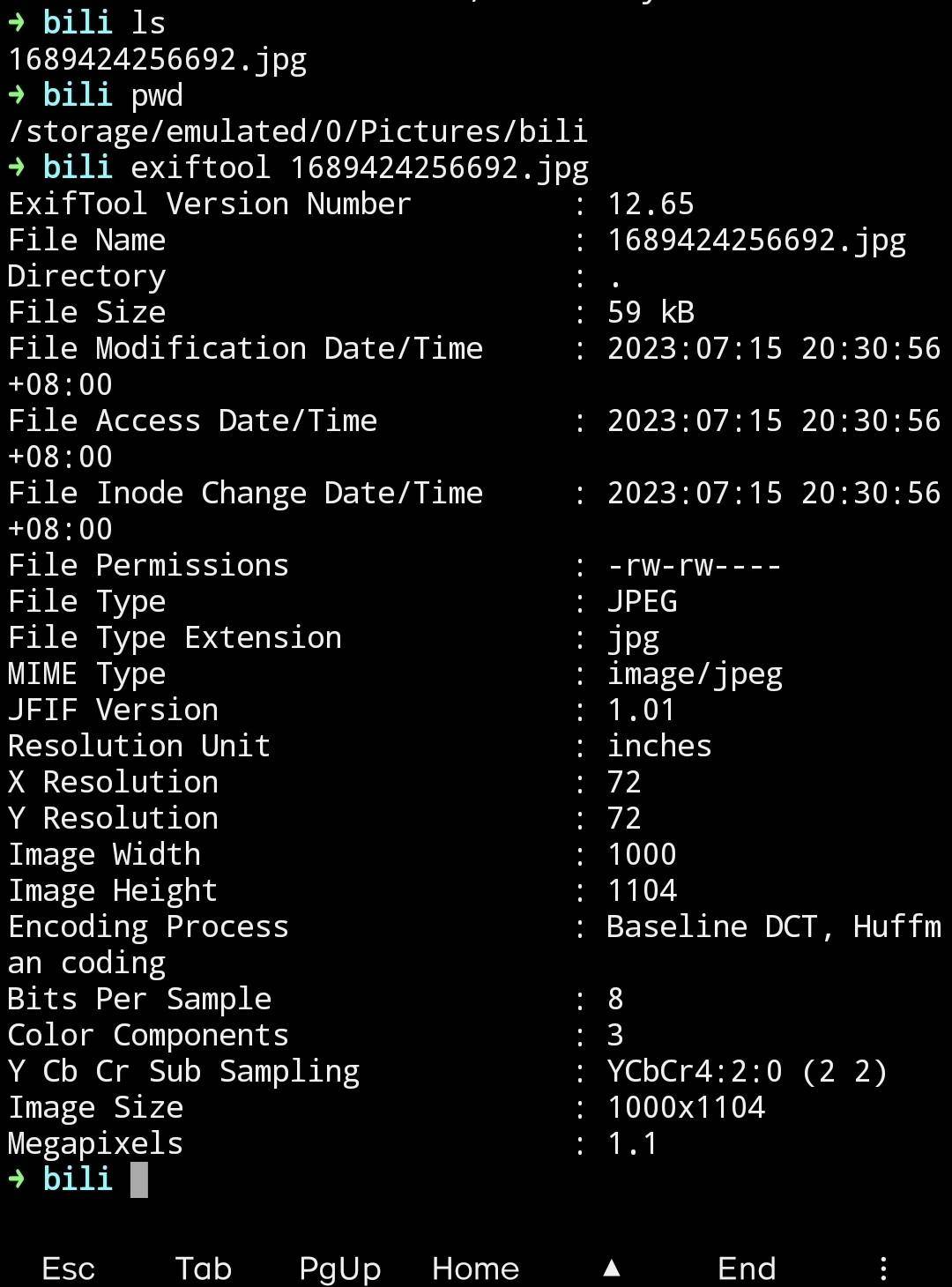
Task: Click the Image Size 1000x1104 value
Action: 686,1107
